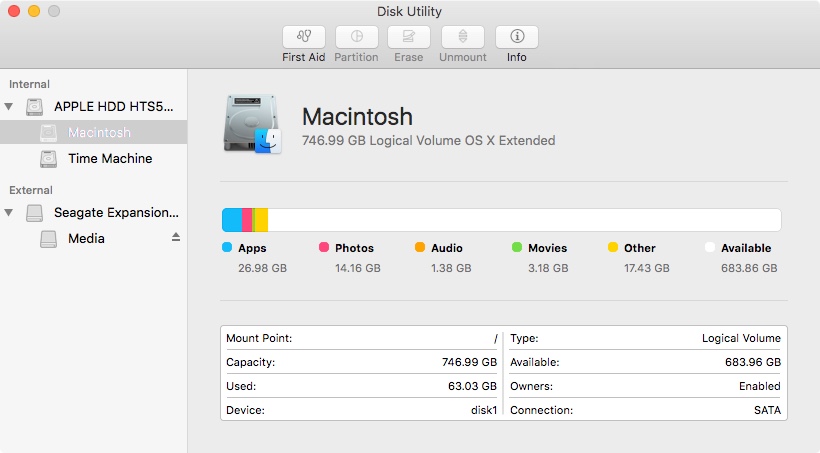
Task: Click the Media volume icon
Action: (48, 239)
